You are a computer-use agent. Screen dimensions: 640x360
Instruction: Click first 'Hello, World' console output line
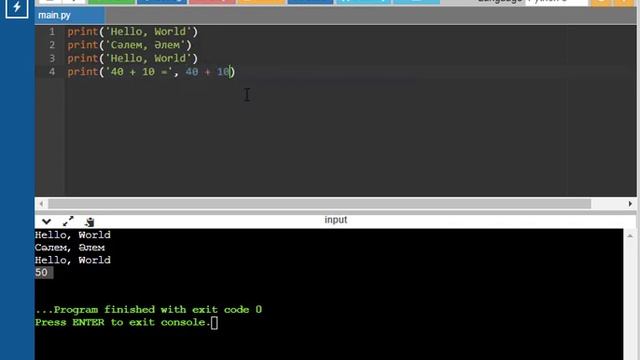(73, 235)
